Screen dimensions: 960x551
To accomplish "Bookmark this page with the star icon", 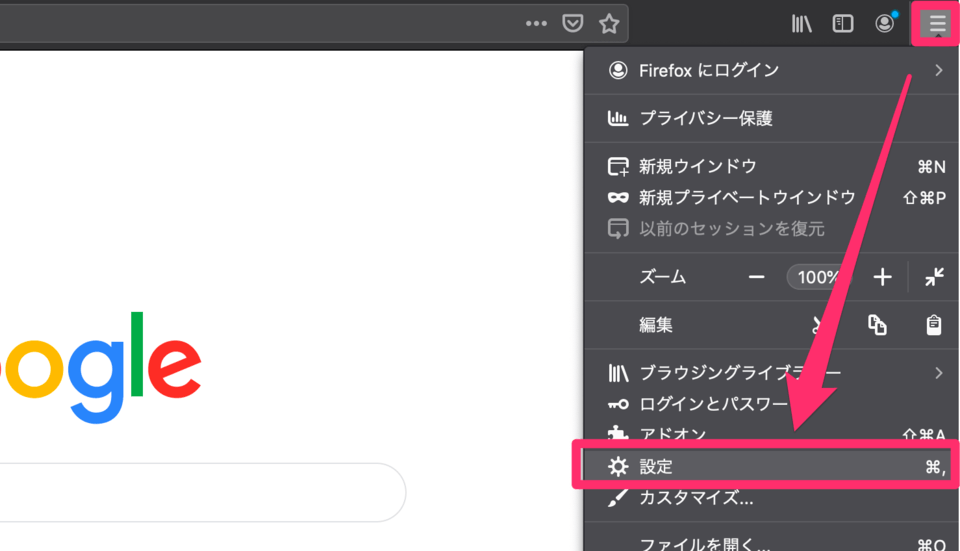I will [x=609, y=24].
